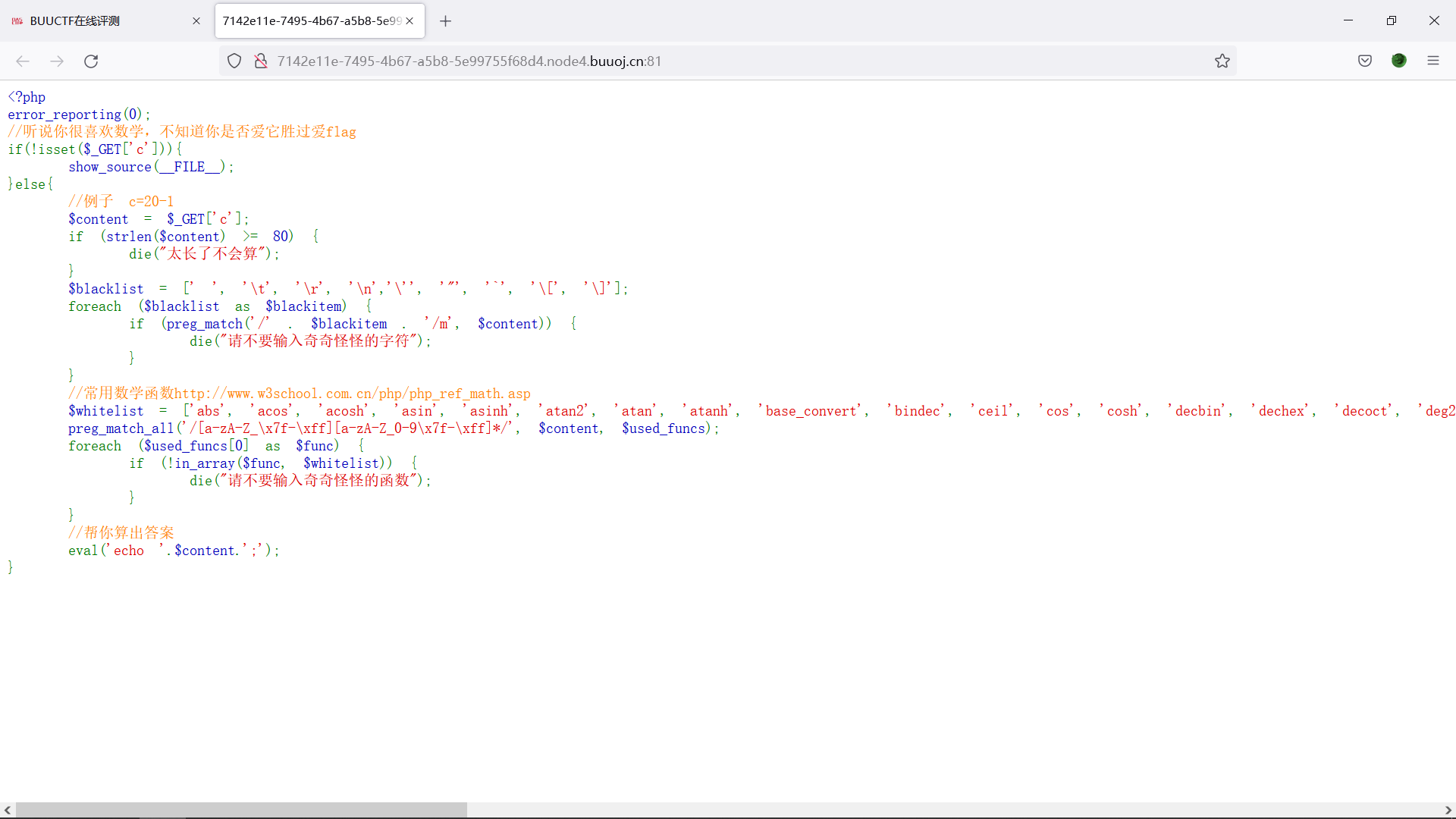Click the <?php opening tag
Viewport: 1456px width, 819px height.
point(27,97)
